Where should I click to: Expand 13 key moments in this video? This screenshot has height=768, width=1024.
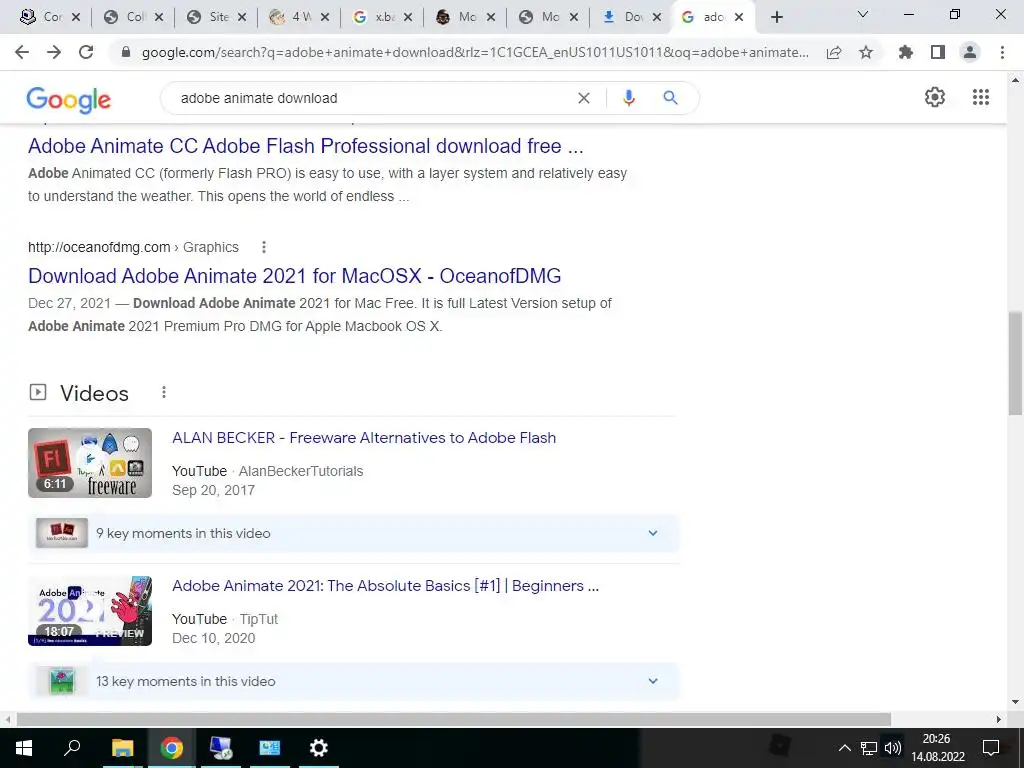tap(353, 681)
